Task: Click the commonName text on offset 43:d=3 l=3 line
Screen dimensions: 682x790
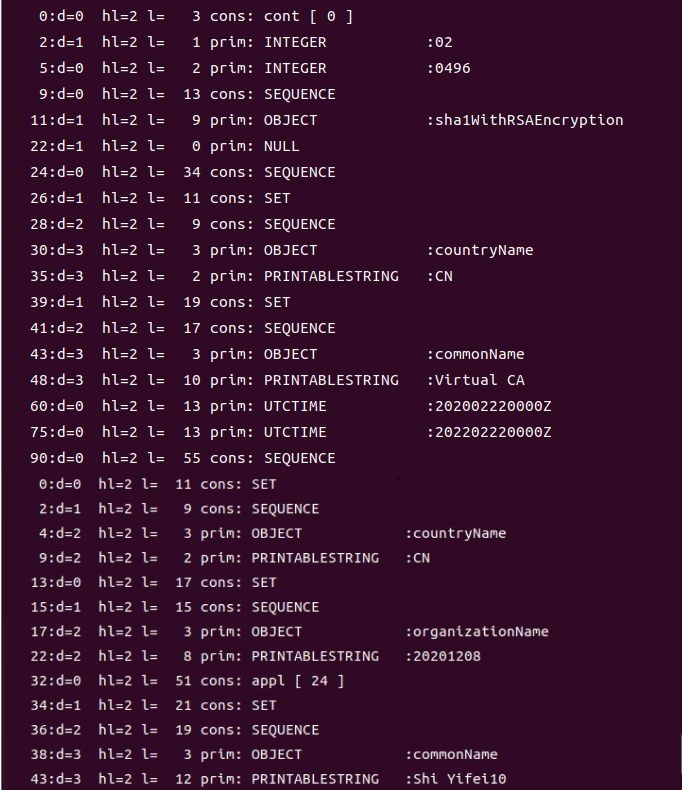Action: pos(478,354)
